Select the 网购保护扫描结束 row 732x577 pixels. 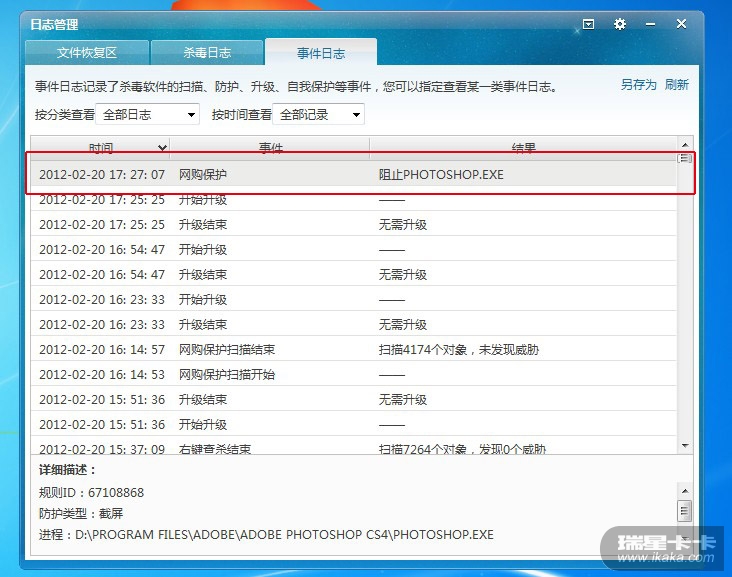click(x=353, y=350)
